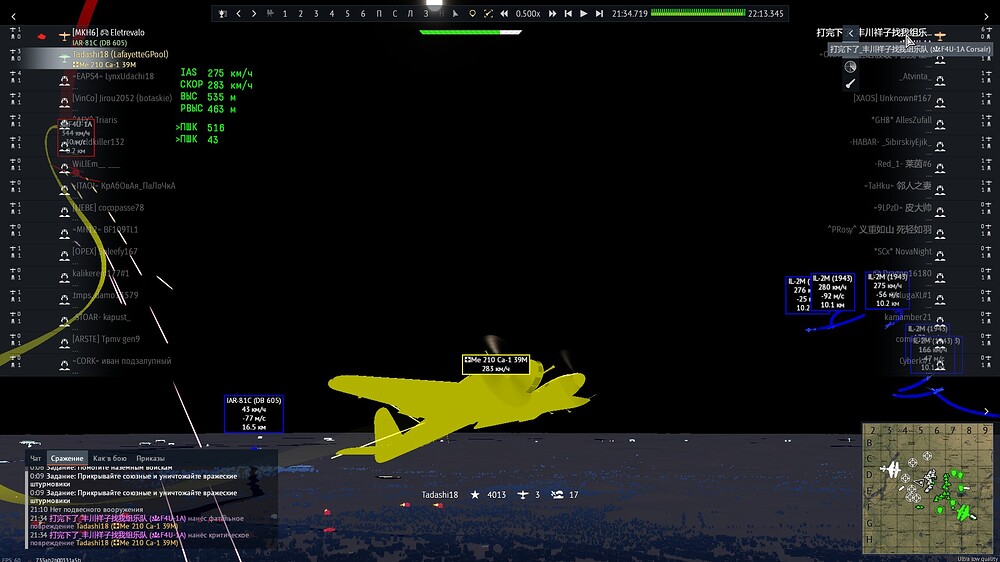Click the IAR-81C (DB 605) target marker
Screen dimensions: 1000x562
(x=254, y=413)
